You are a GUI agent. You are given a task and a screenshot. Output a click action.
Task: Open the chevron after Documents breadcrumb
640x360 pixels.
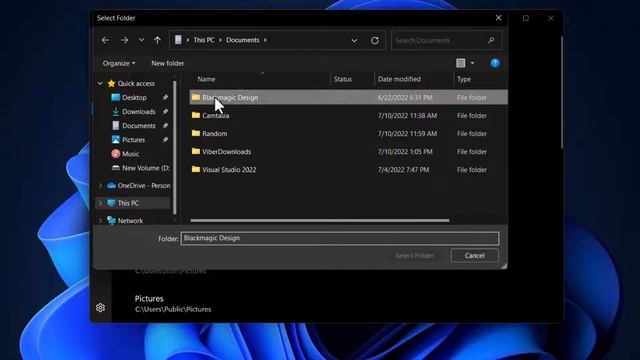pyautogui.click(x=265, y=40)
